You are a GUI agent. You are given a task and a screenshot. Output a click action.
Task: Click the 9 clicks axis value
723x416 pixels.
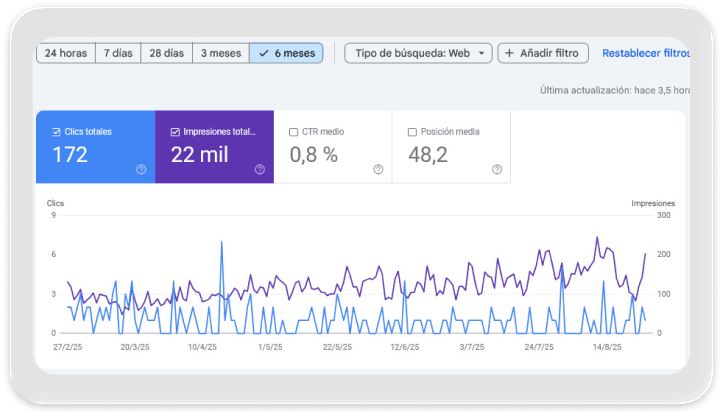(53, 215)
